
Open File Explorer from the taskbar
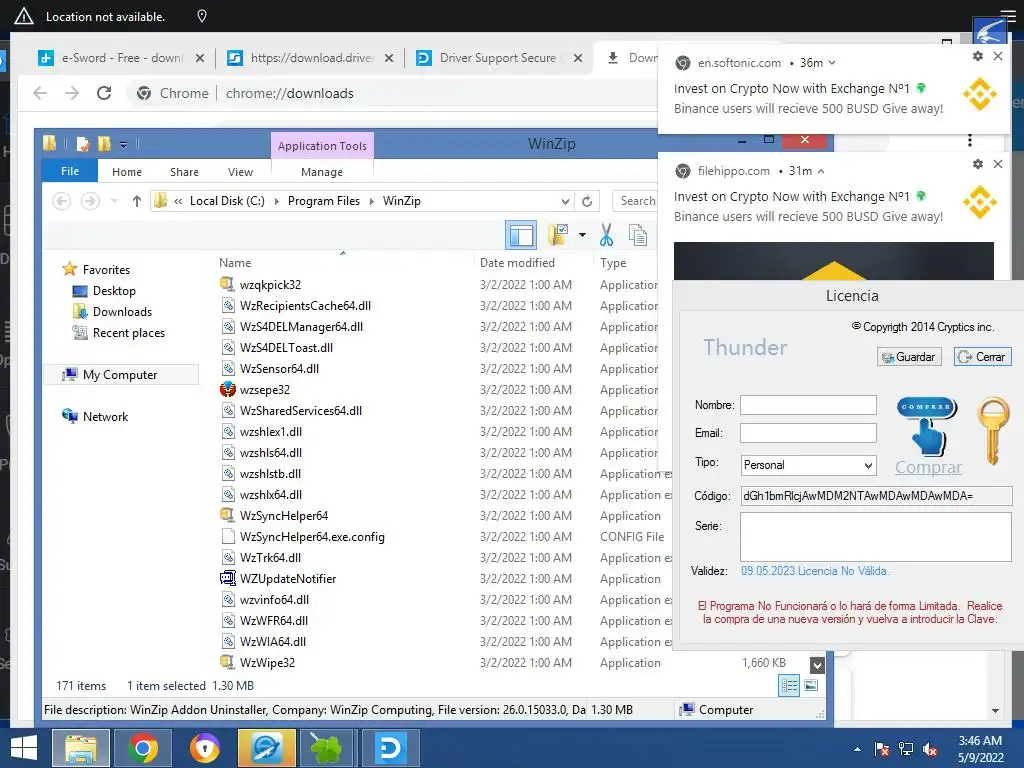tap(81, 748)
